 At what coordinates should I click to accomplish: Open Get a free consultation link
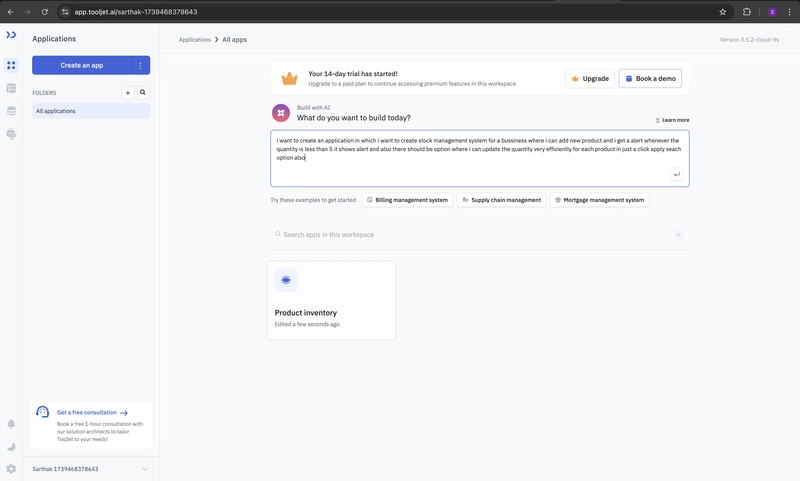point(92,413)
